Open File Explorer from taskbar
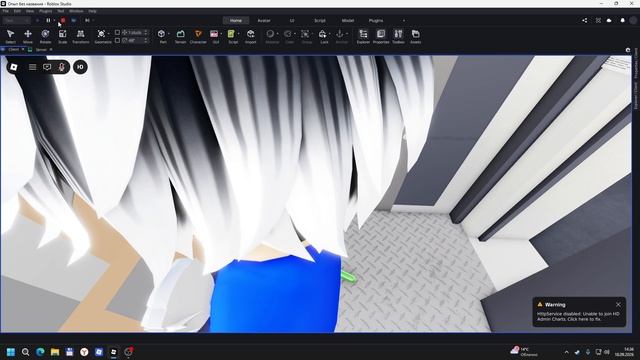The height and width of the screenshot is (360, 640). coord(55,352)
